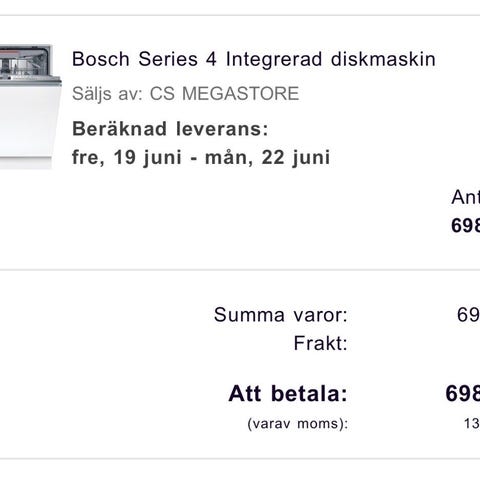Click the "Beräknad leverans:" heading

[x=170, y=129]
